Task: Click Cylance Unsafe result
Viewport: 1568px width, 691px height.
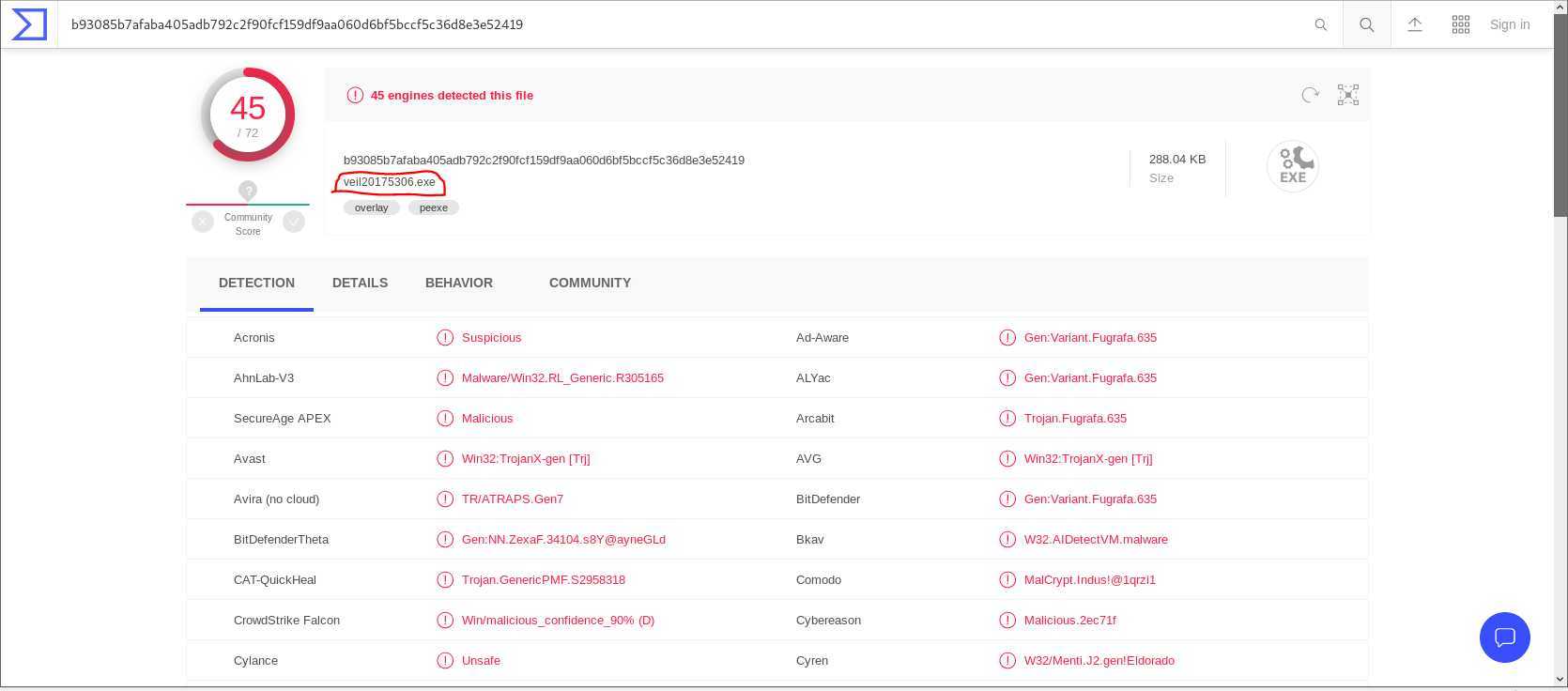Action: [481, 661]
